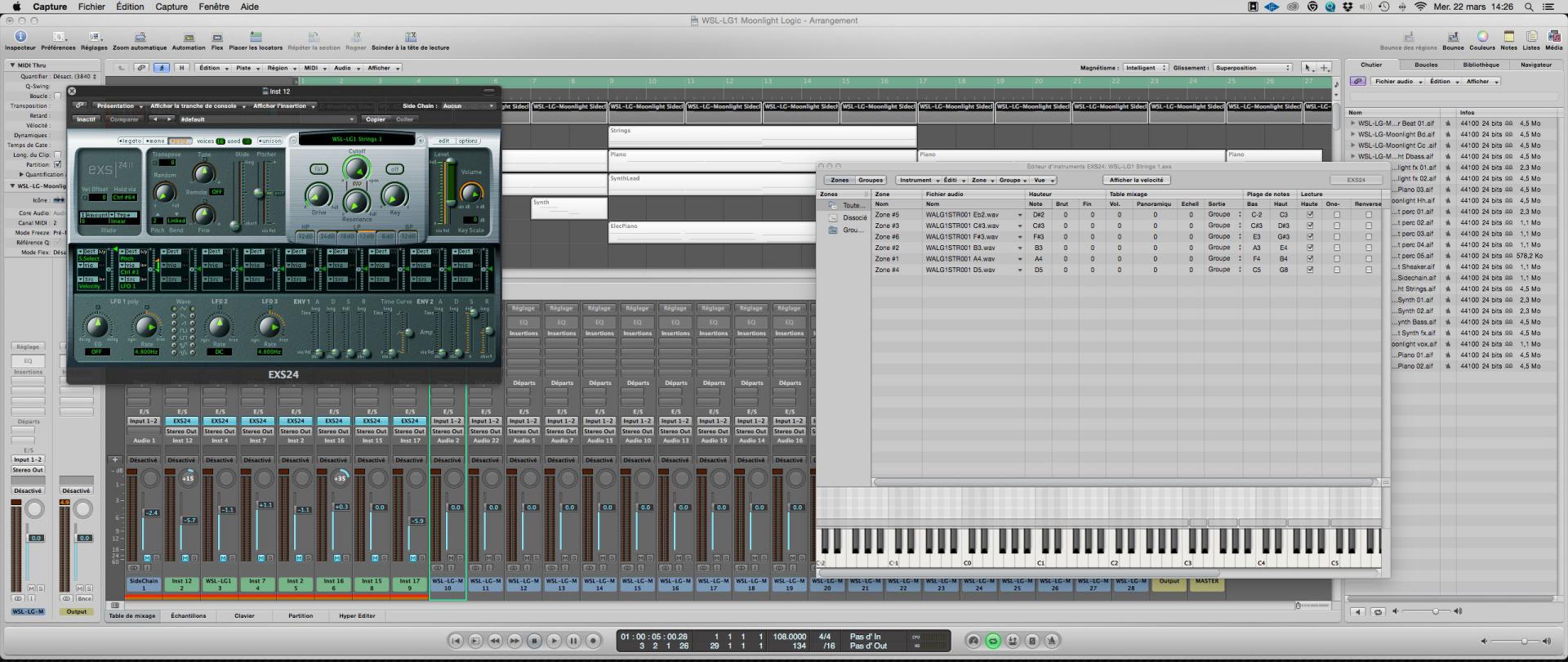Viewport: 1568px width, 662px height.
Task: Enable Renverse for Zone #1
Action: 1369,259
